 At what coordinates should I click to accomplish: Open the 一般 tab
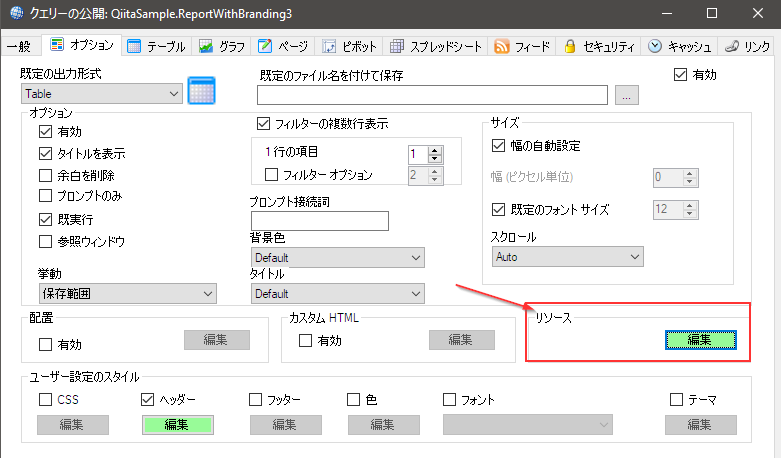pyautogui.click(x=19, y=46)
